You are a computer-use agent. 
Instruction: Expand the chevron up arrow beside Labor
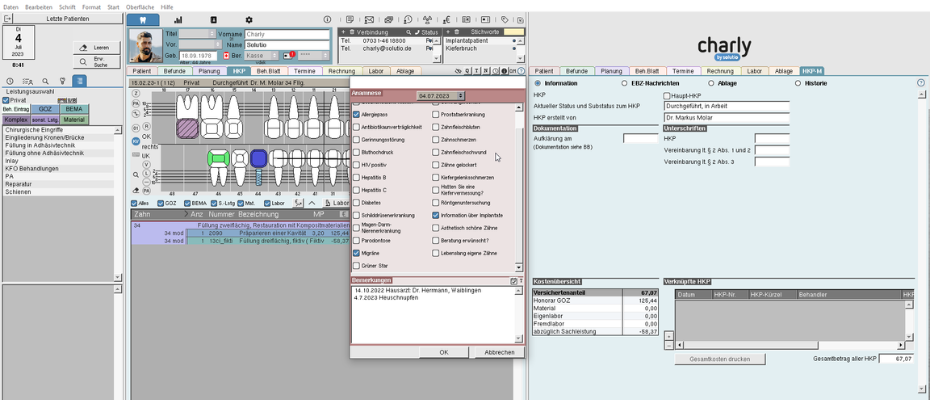[312, 203]
